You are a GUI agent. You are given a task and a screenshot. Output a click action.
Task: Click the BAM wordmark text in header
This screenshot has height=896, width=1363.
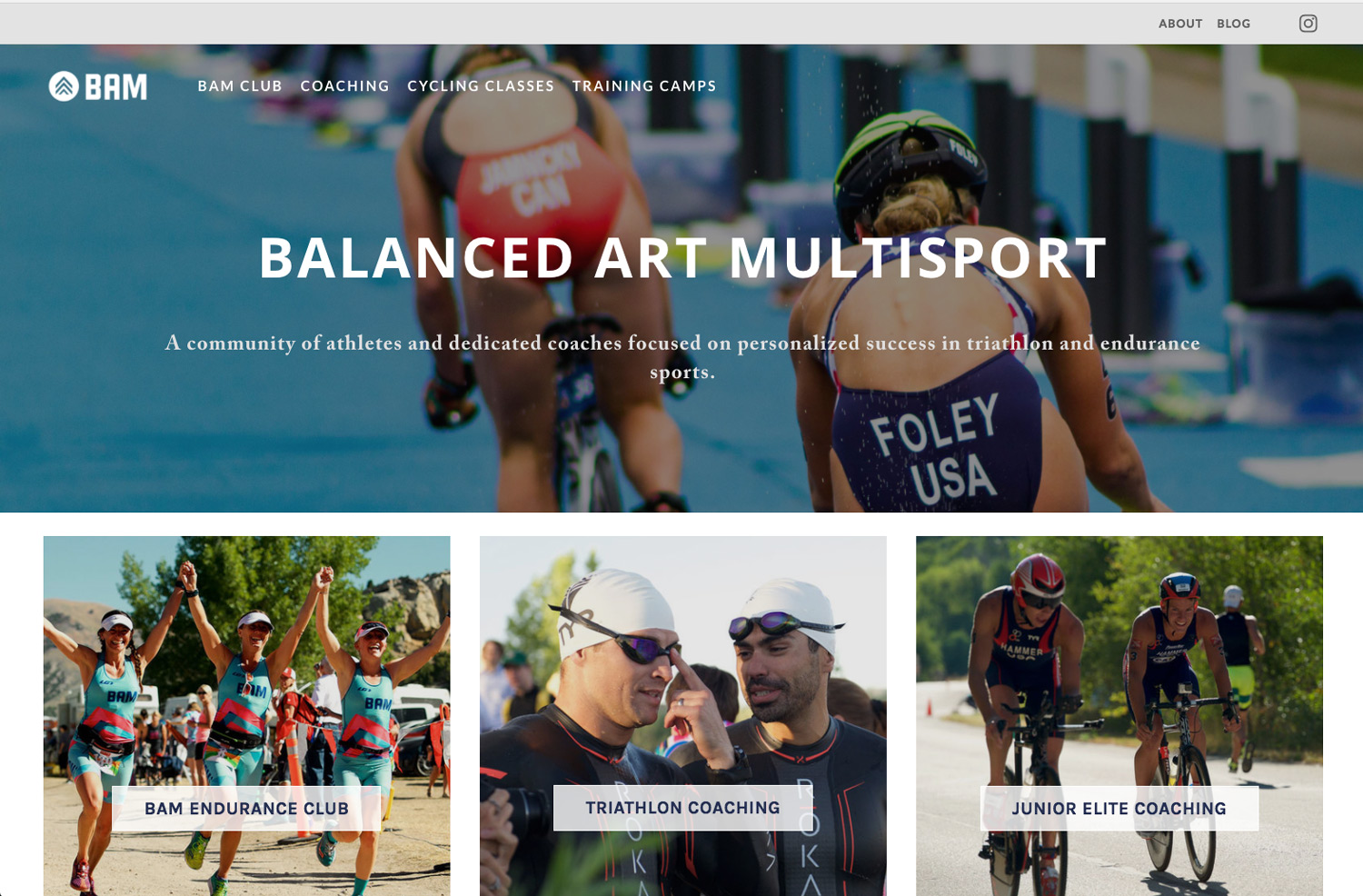pyautogui.click(x=116, y=87)
